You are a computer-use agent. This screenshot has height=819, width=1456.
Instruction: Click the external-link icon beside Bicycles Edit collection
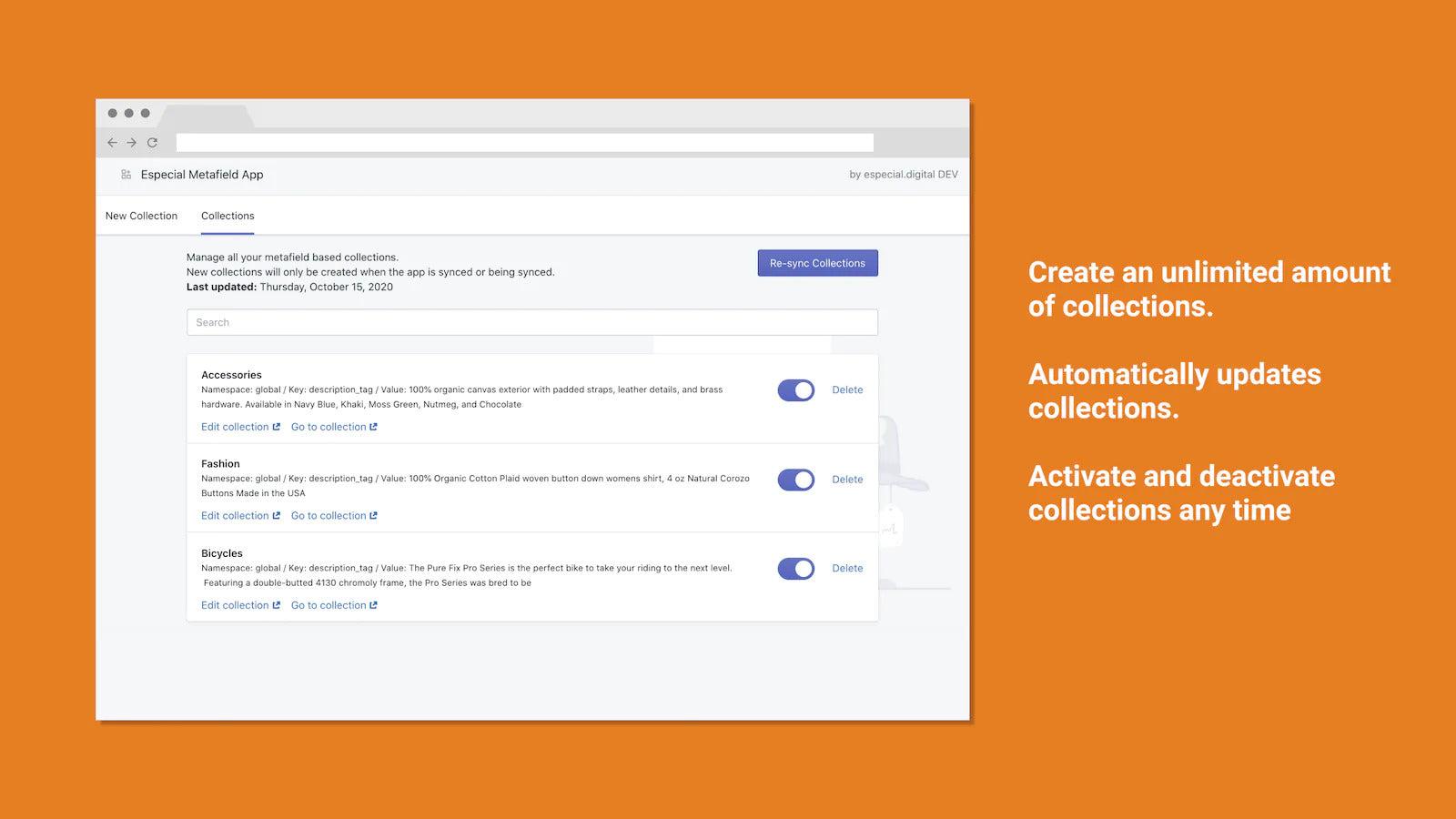pos(276,604)
